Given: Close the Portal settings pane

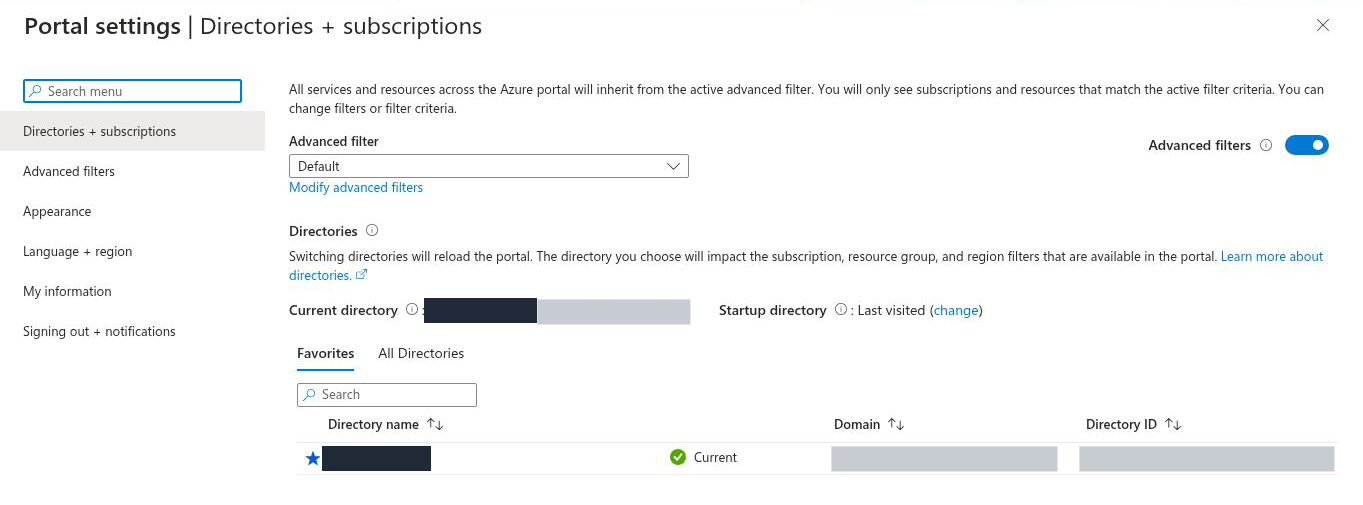Looking at the screenshot, I should pos(1323,26).
